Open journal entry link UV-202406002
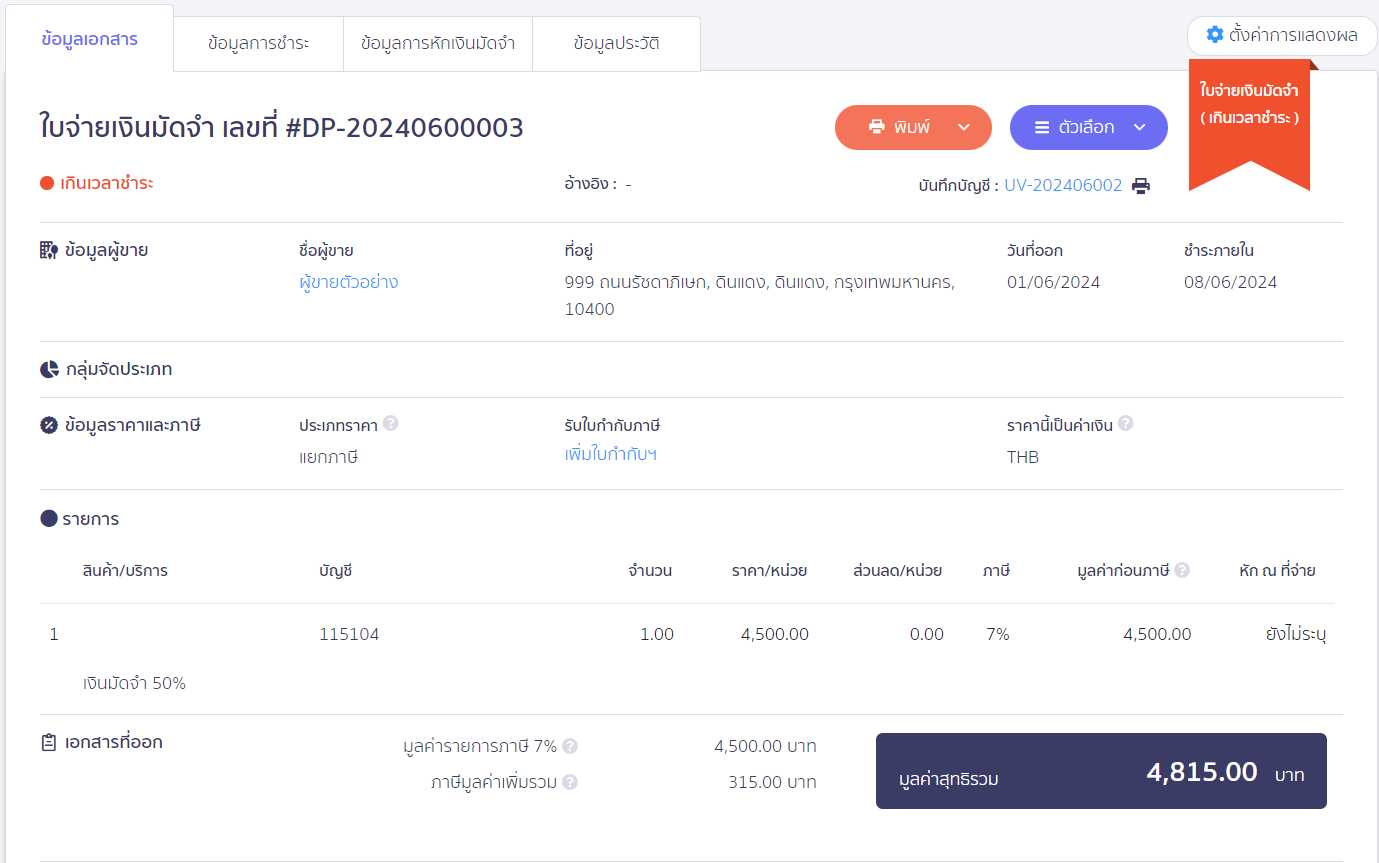This screenshot has height=863, width=1379. (x=1063, y=185)
